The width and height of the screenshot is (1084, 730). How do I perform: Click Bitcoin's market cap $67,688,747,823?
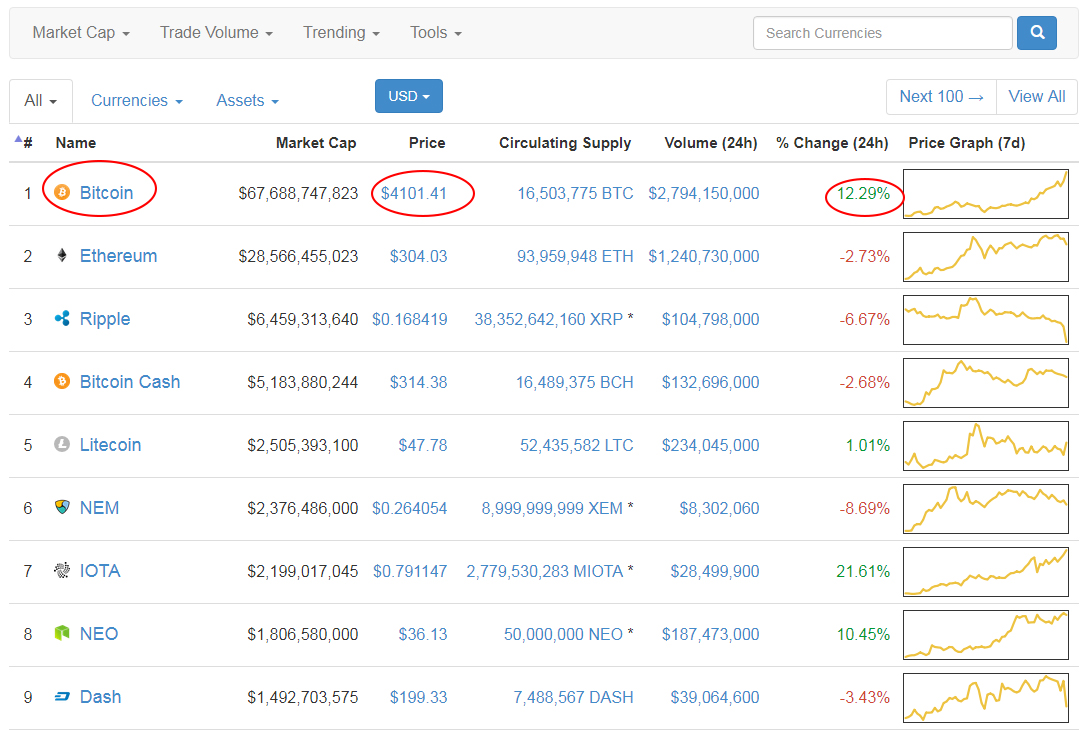coord(298,194)
